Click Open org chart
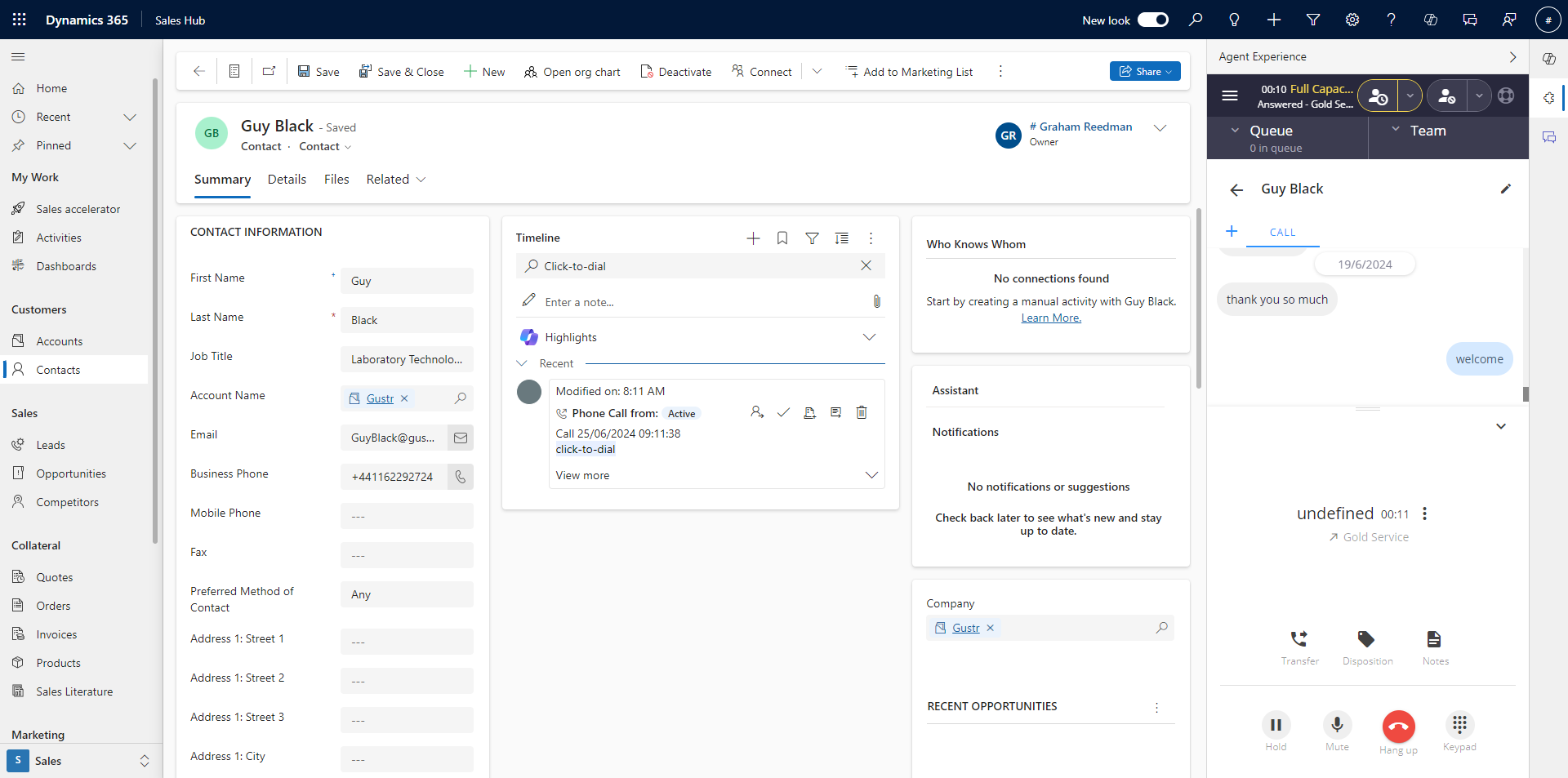The width and height of the screenshot is (1568, 778). [x=572, y=72]
